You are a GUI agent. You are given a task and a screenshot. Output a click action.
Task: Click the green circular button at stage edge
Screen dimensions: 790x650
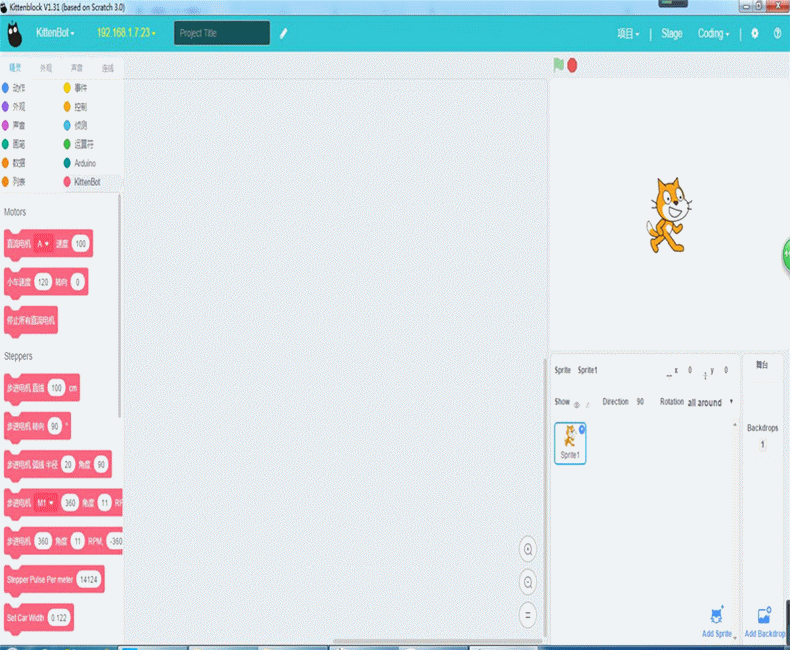tap(786, 255)
